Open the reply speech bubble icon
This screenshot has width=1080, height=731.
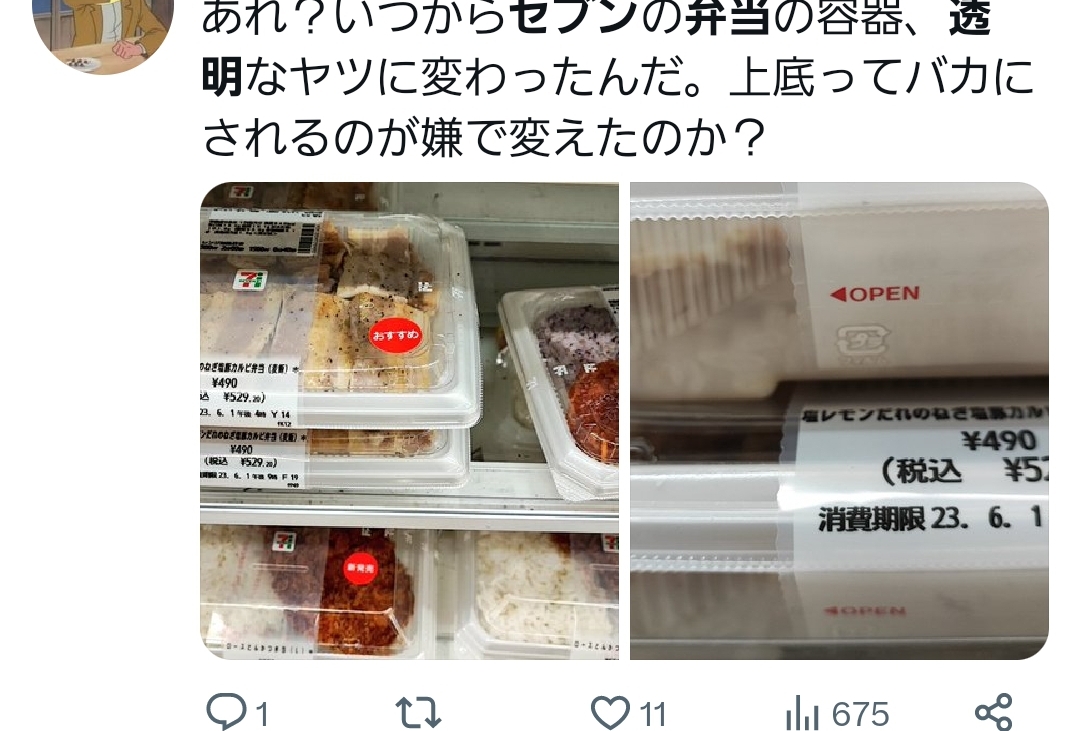(x=227, y=712)
